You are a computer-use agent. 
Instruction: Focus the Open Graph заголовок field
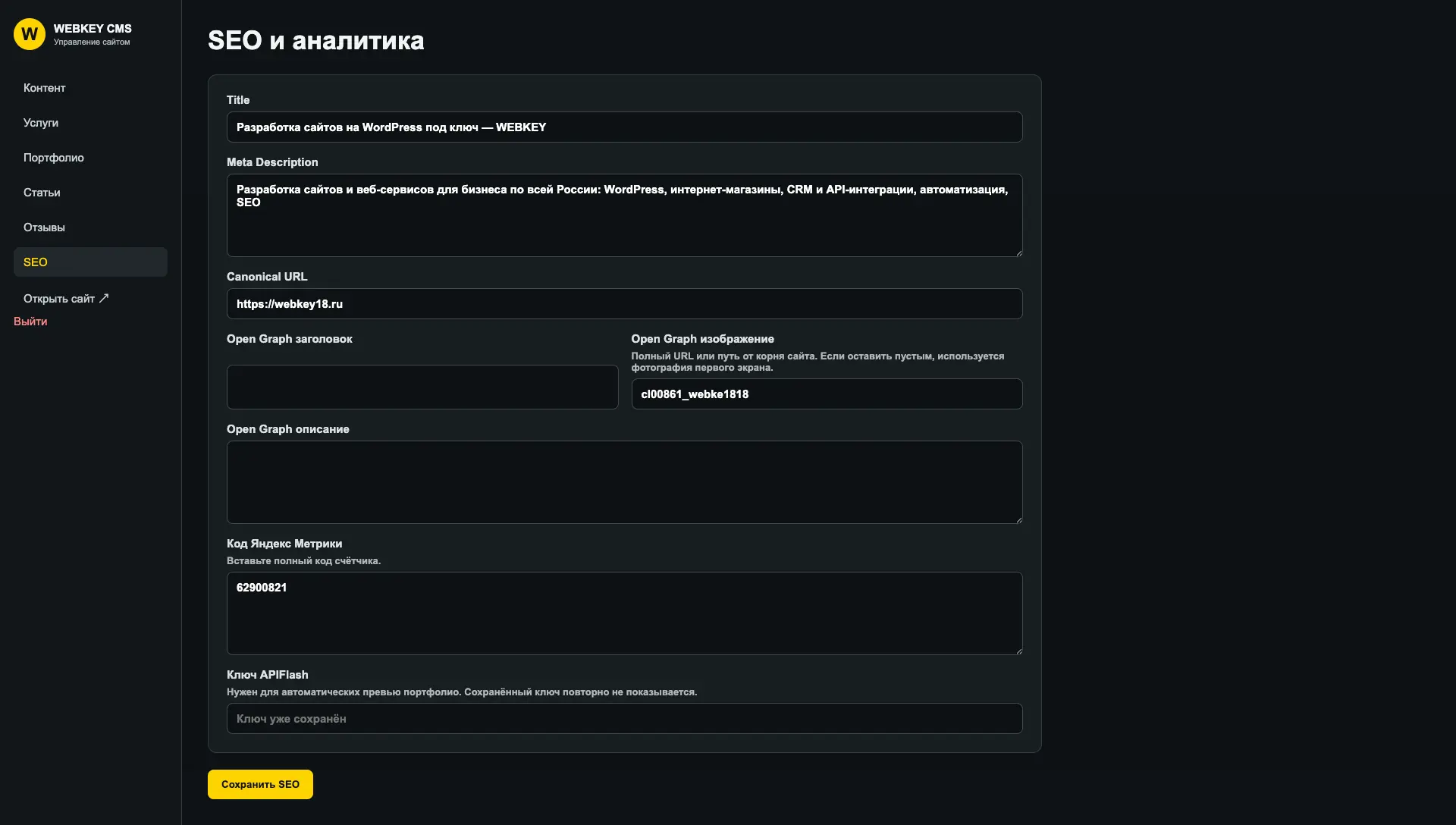click(x=422, y=387)
